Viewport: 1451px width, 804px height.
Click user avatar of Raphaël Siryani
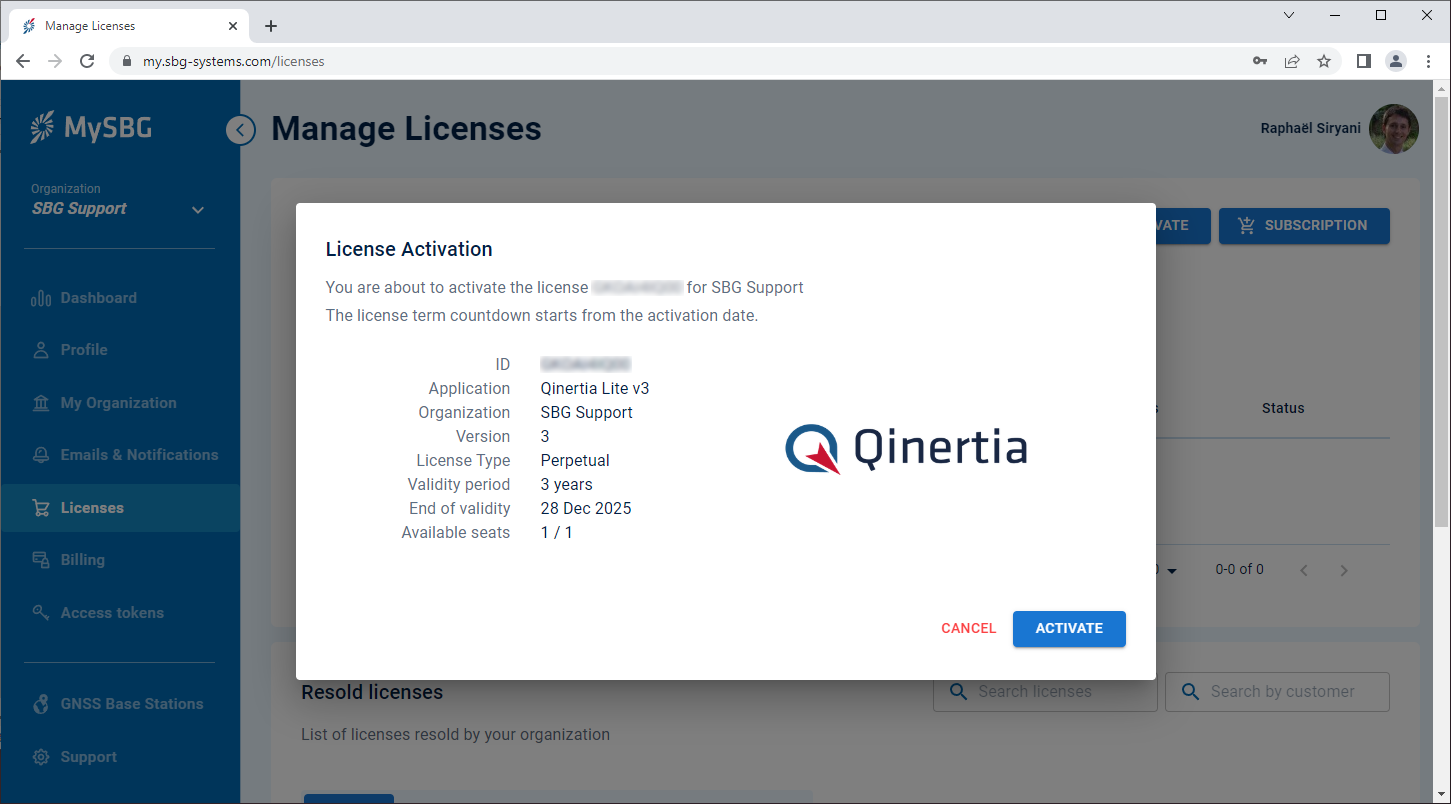[1394, 129]
